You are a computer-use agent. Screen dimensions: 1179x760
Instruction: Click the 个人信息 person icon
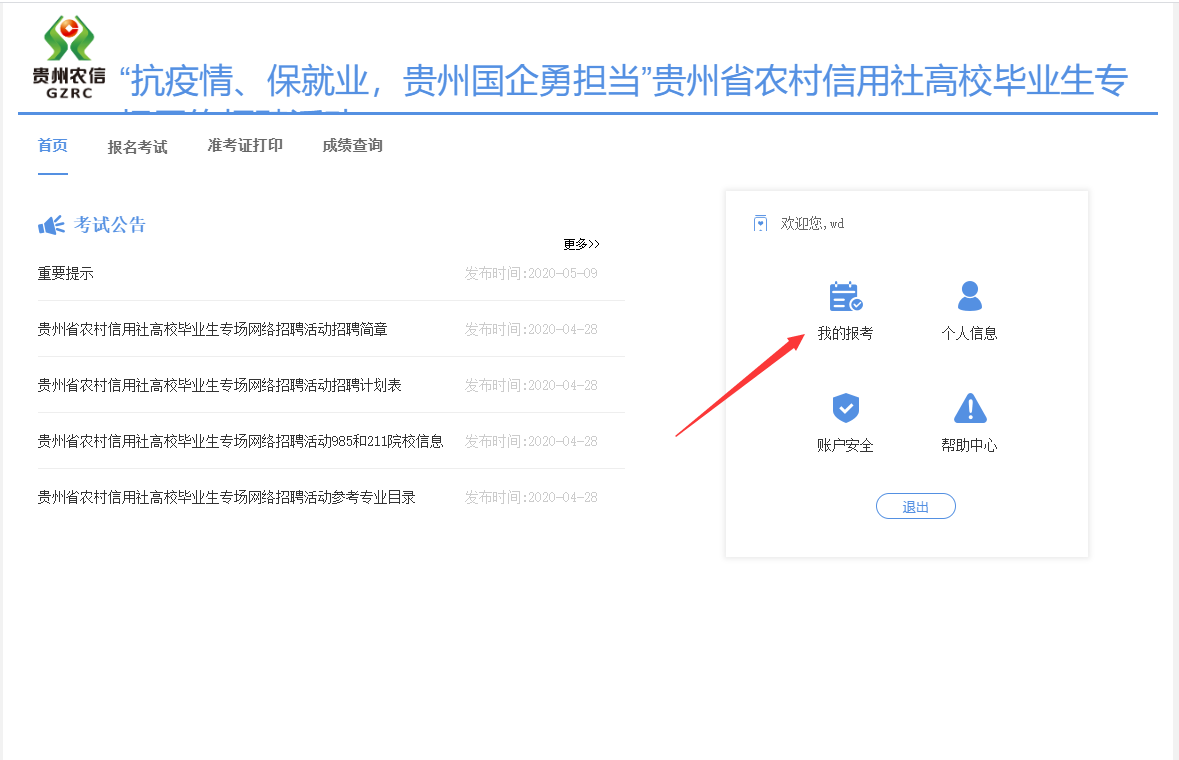pyautogui.click(x=969, y=297)
